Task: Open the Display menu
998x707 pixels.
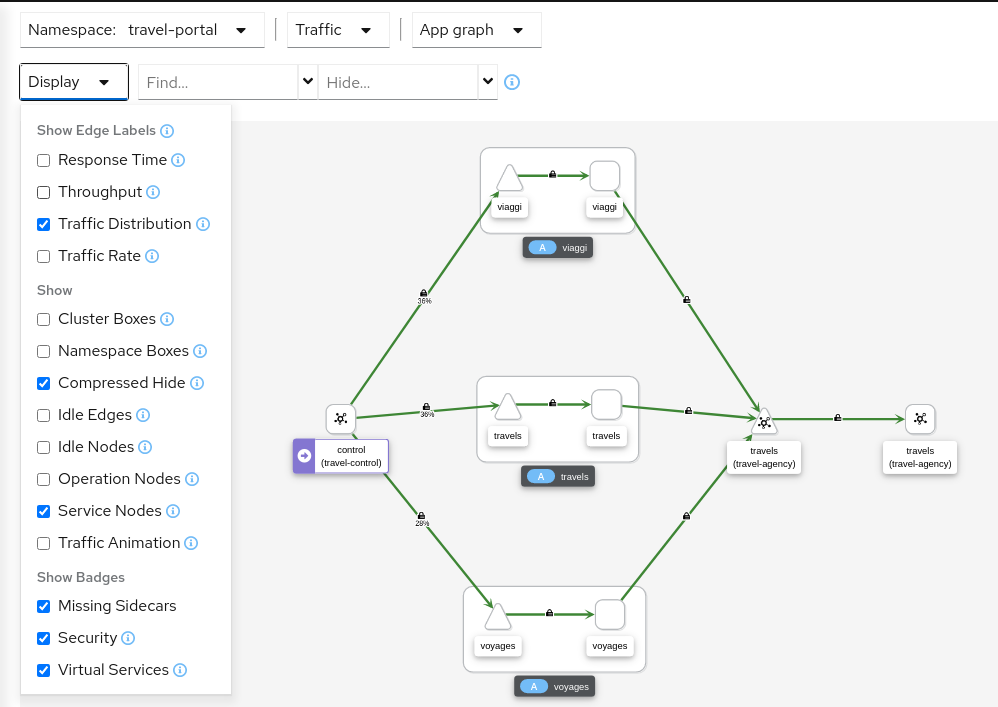Action: pyautogui.click(x=73, y=81)
